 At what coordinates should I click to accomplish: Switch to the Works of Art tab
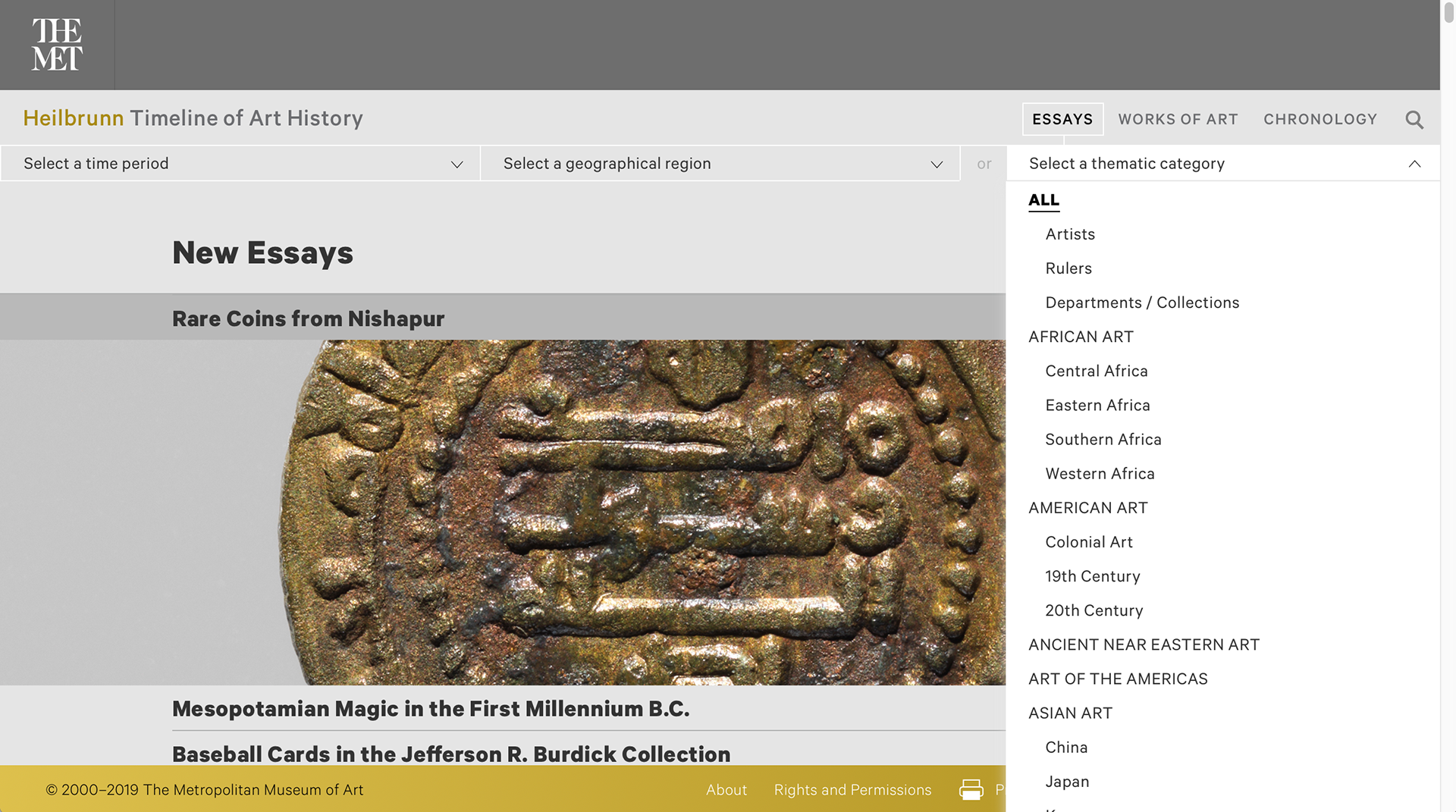coord(1178,119)
